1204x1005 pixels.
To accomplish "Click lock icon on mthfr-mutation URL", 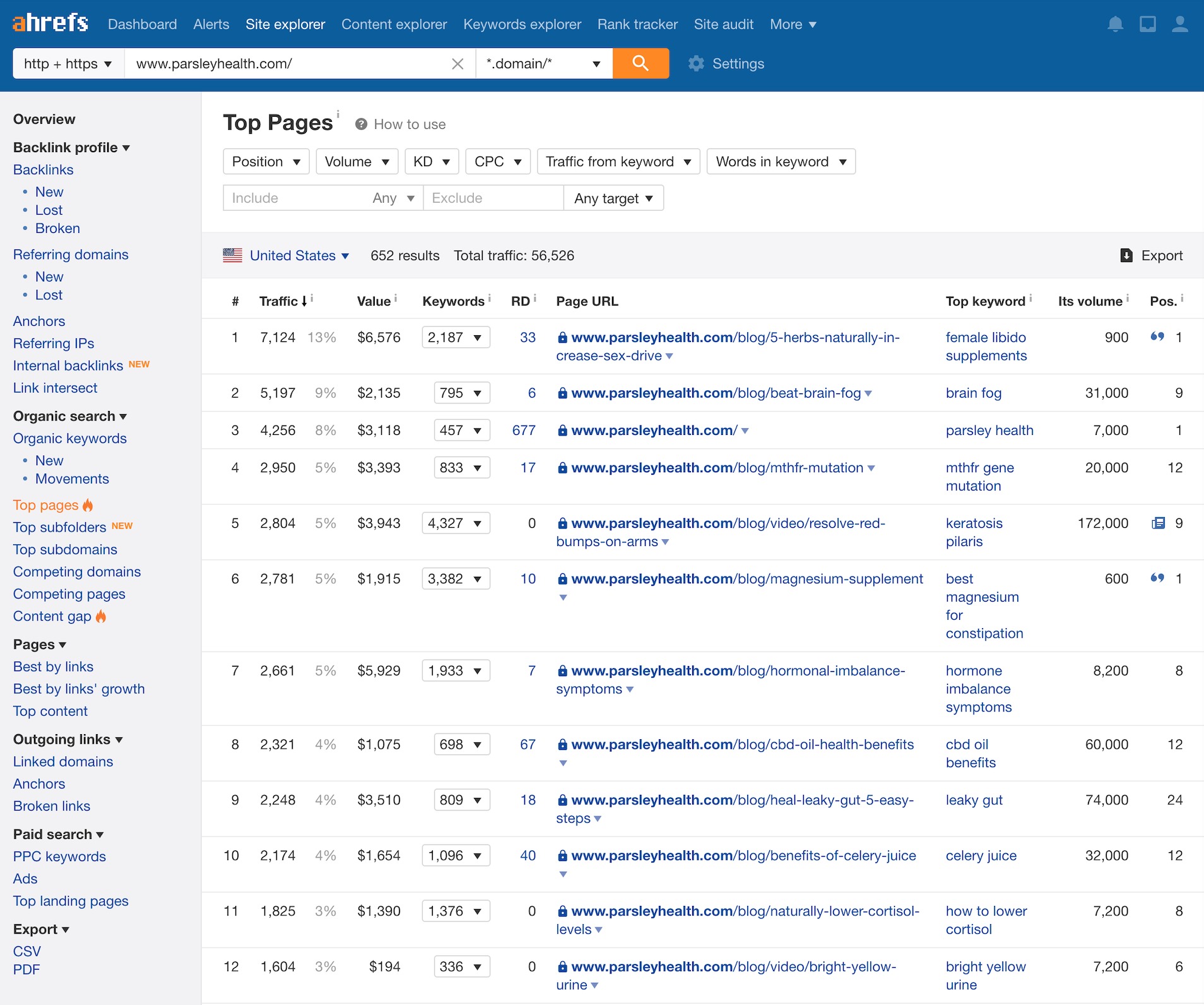I will pyautogui.click(x=562, y=468).
